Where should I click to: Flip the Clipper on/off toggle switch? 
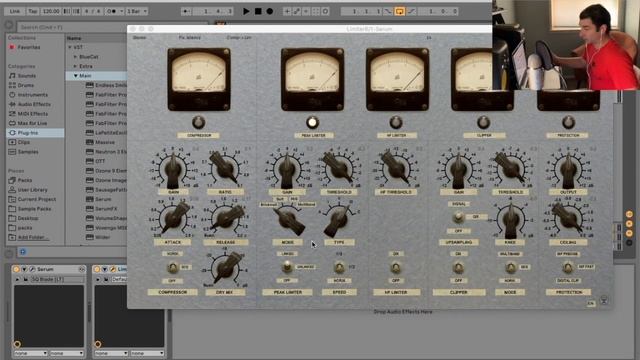point(458,268)
